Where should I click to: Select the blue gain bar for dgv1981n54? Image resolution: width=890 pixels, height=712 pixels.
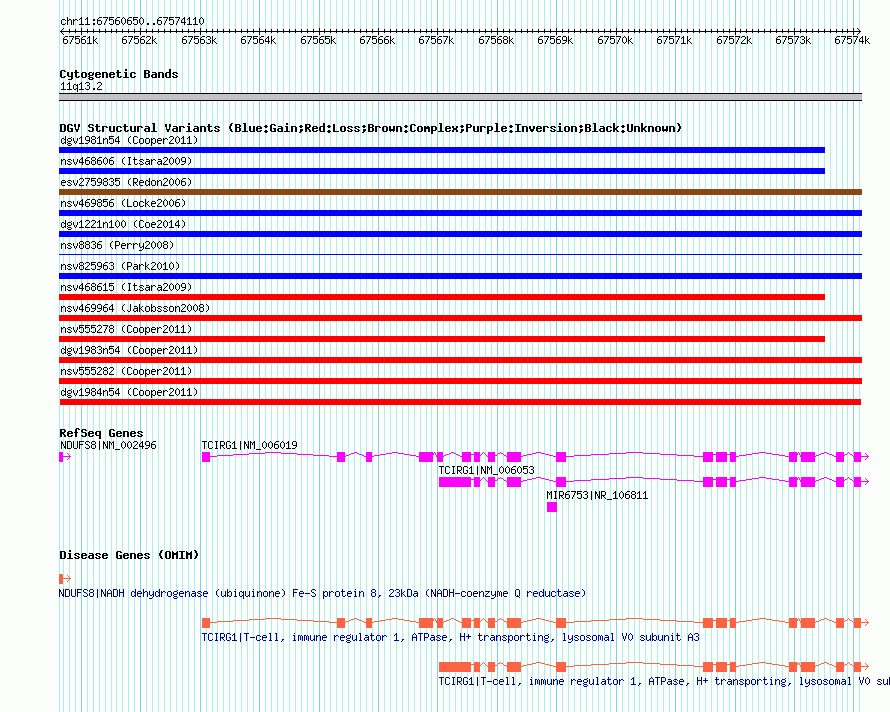click(442, 150)
